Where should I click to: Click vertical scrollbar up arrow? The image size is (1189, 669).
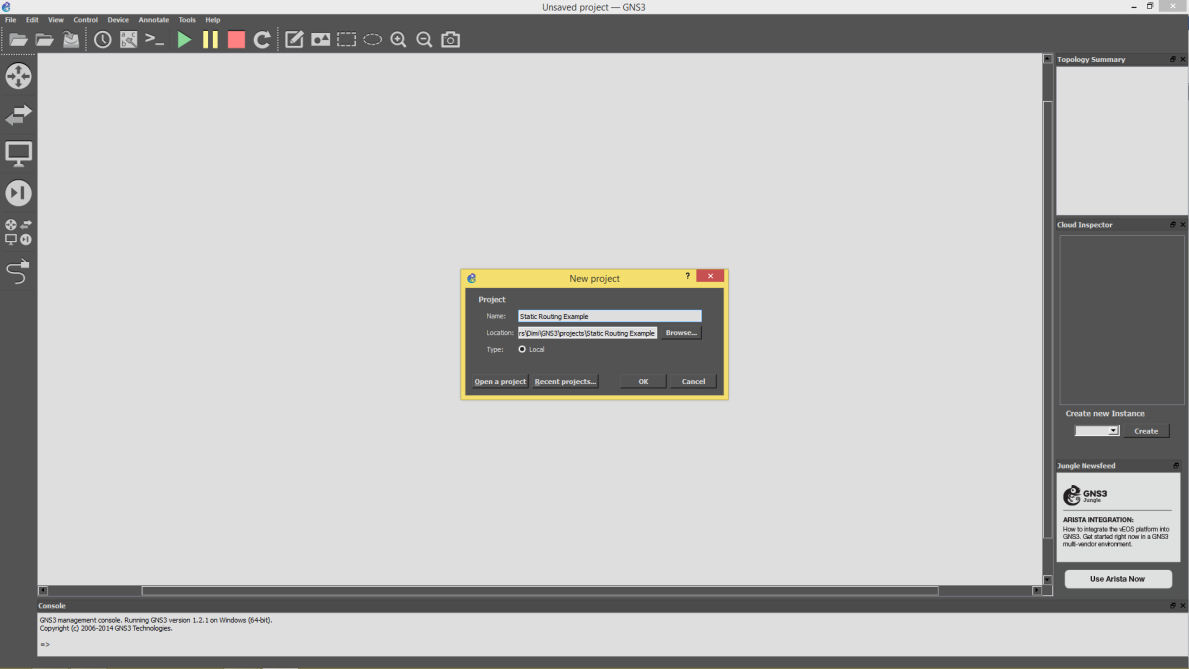click(x=1048, y=58)
